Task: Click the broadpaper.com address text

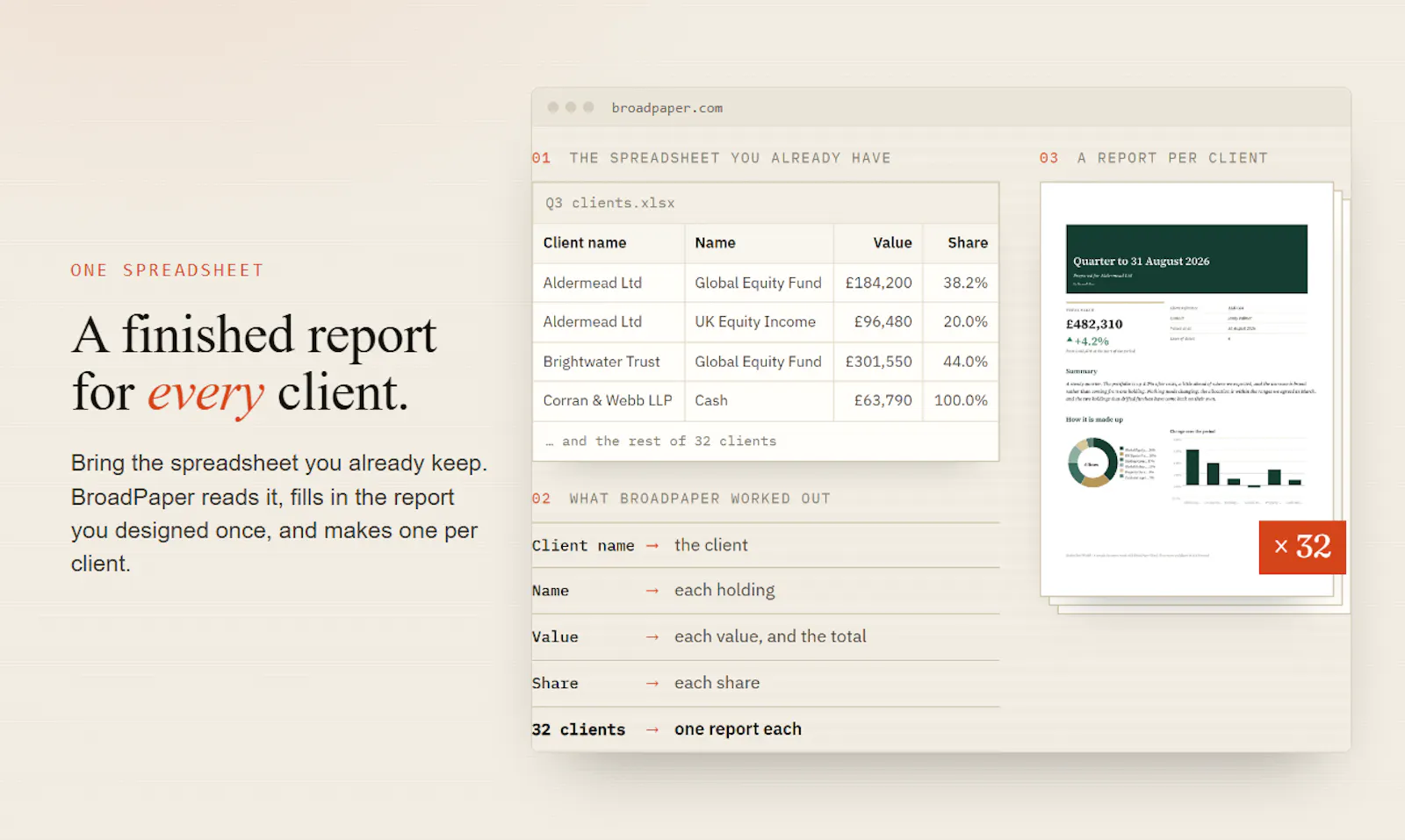Action: pyautogui.click(x=666, y=108)
